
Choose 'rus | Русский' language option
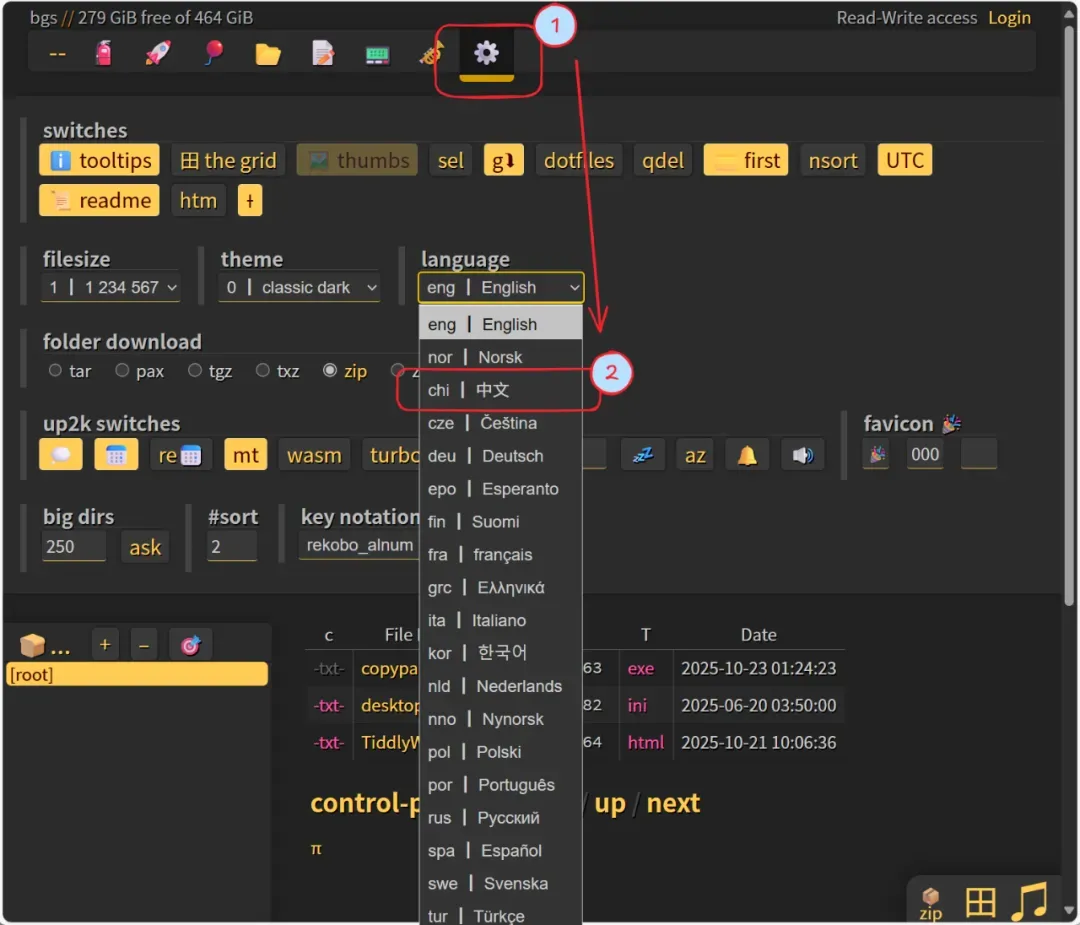(501, 818)
